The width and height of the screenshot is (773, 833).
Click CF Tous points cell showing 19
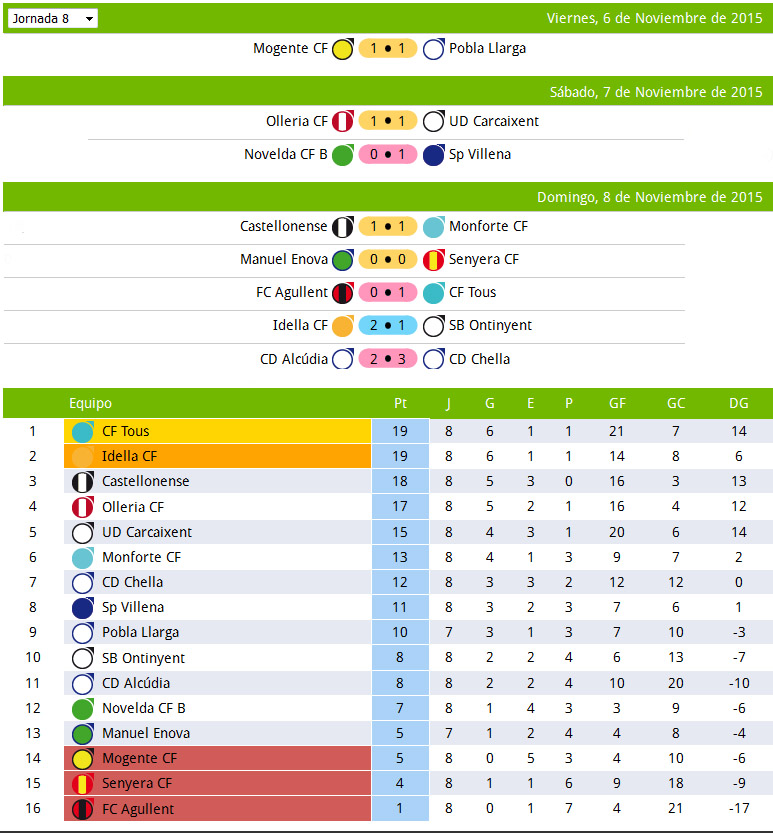point(400,432)
